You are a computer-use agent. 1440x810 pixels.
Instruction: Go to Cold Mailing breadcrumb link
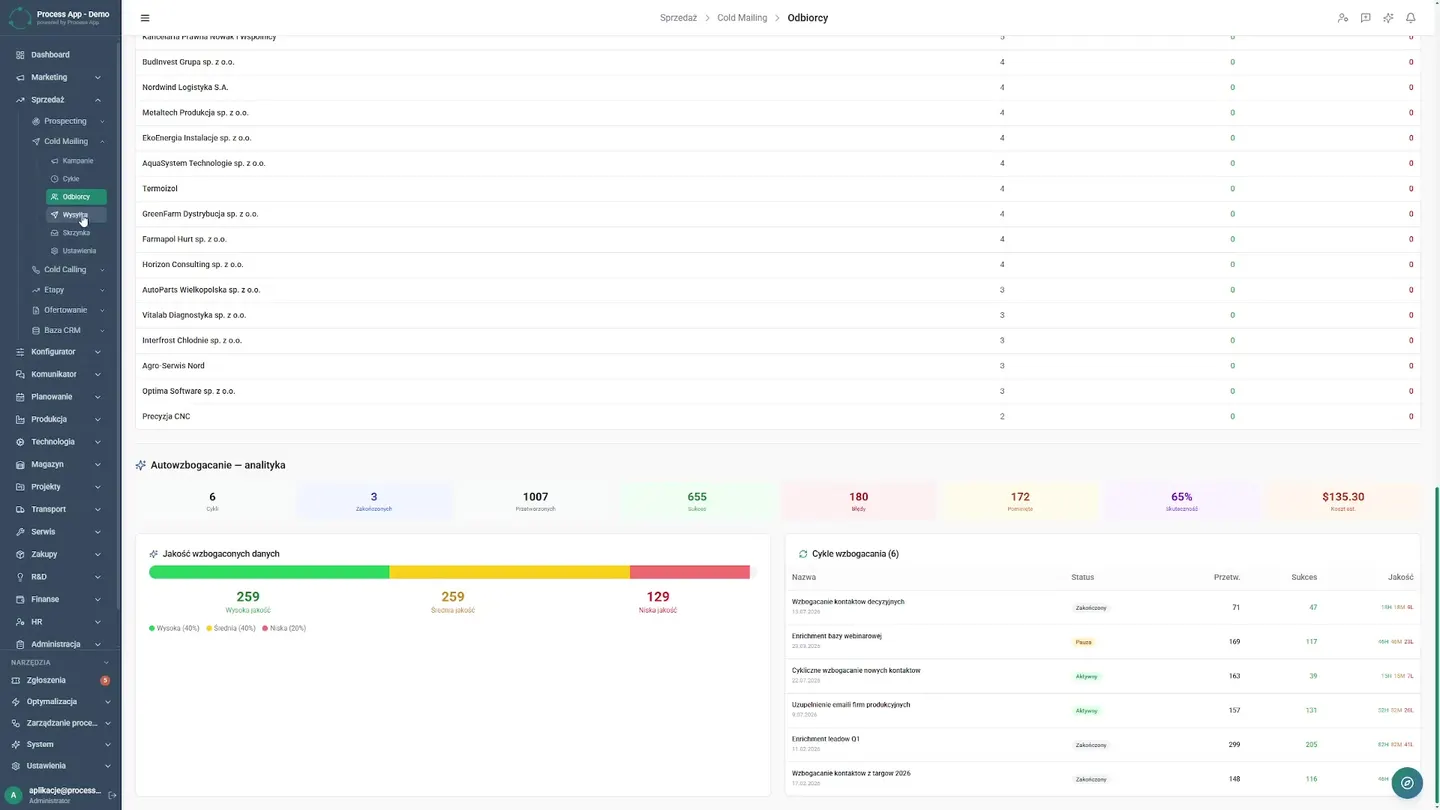742,18
